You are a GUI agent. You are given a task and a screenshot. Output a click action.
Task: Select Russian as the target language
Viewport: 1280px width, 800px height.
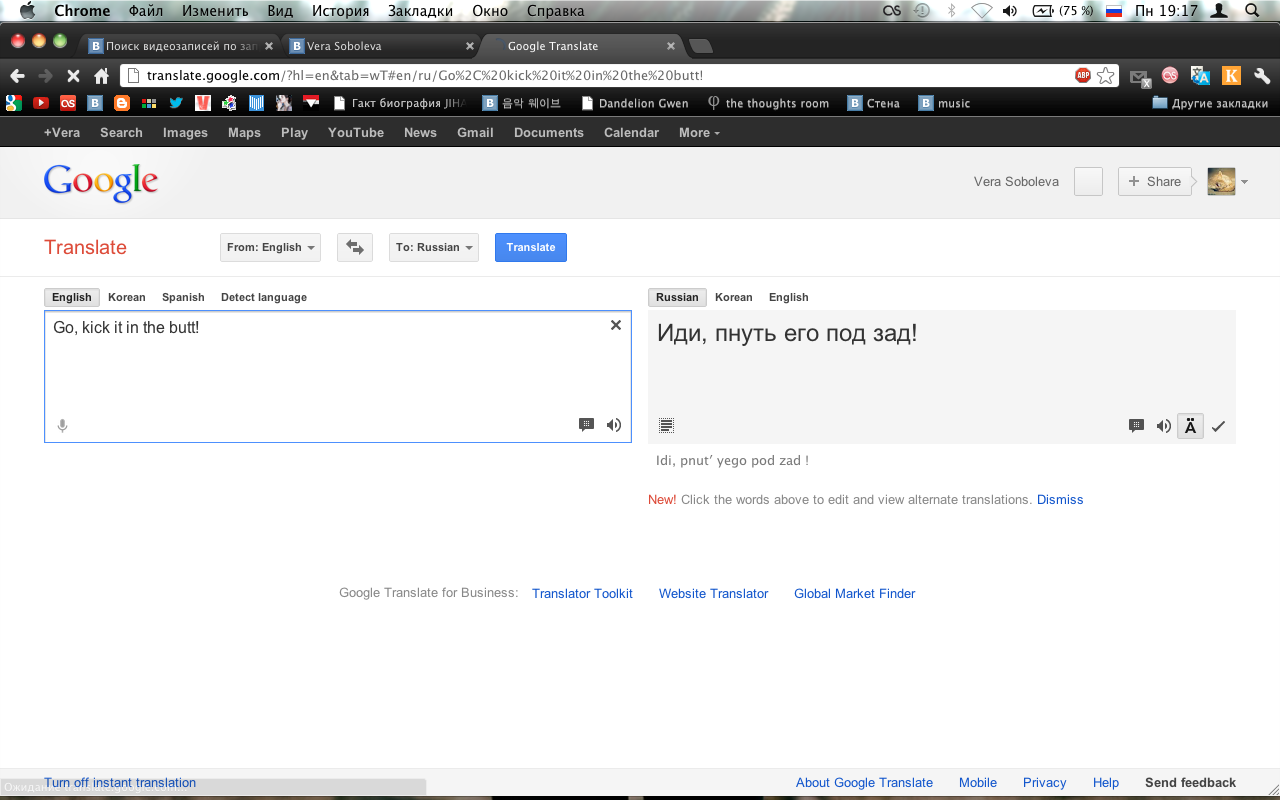click(x=677, y=297)
